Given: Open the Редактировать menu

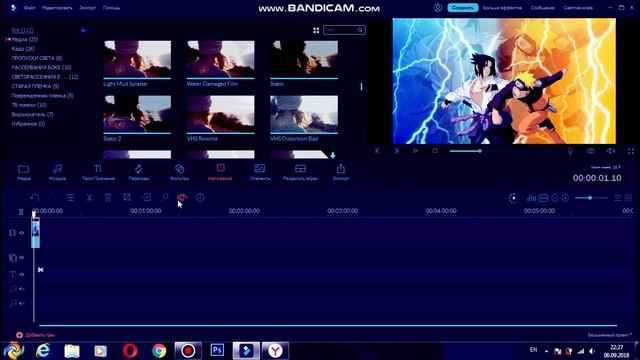Looking at the screenshot, I should coord(57,8).
